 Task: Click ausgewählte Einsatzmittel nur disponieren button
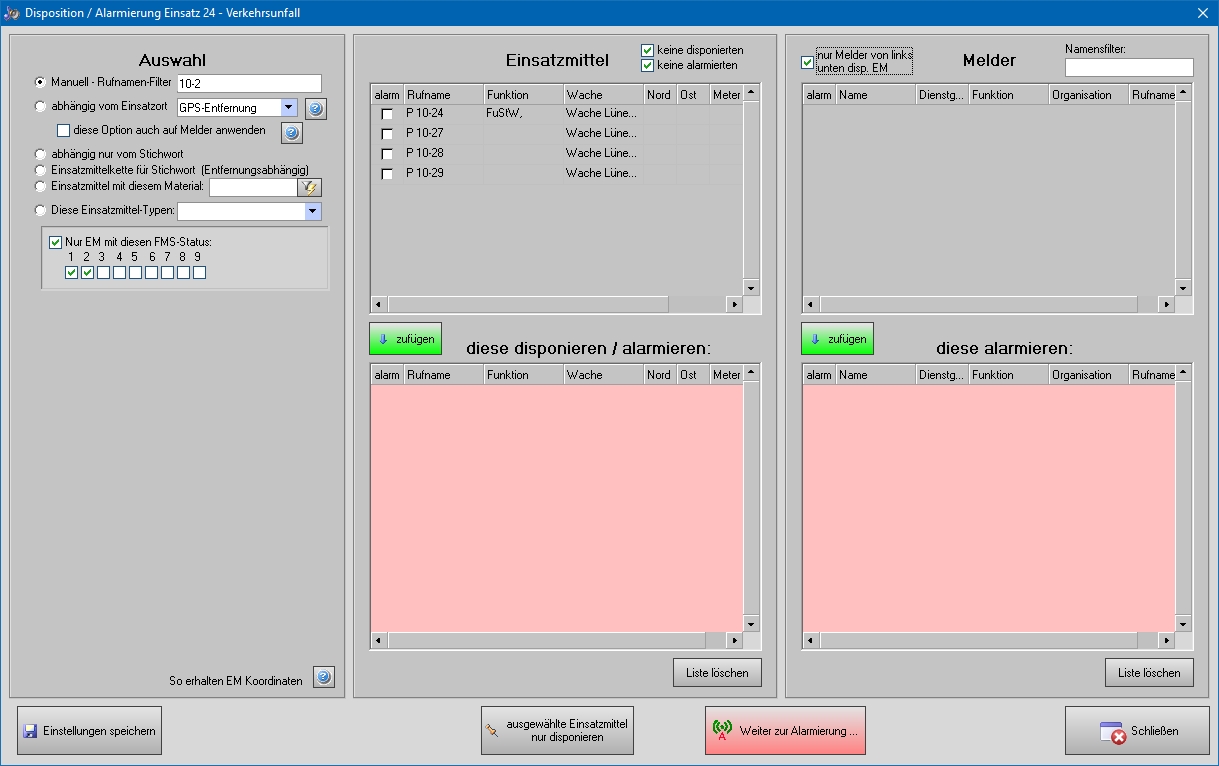click(x=557, y=731)
